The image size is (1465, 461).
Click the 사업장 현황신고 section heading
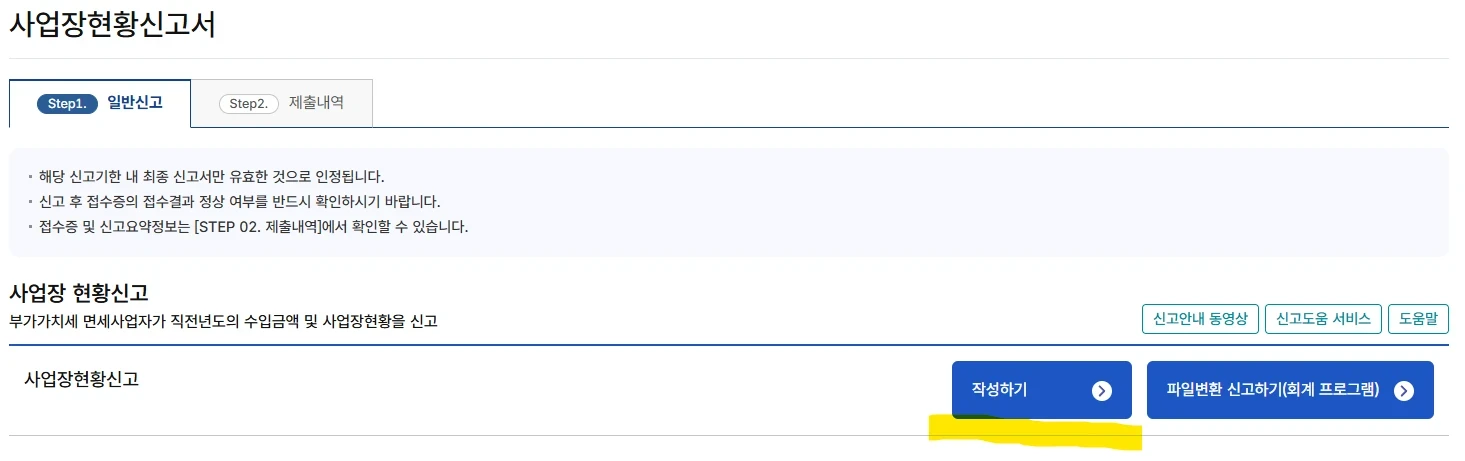[x=79, y=293]
